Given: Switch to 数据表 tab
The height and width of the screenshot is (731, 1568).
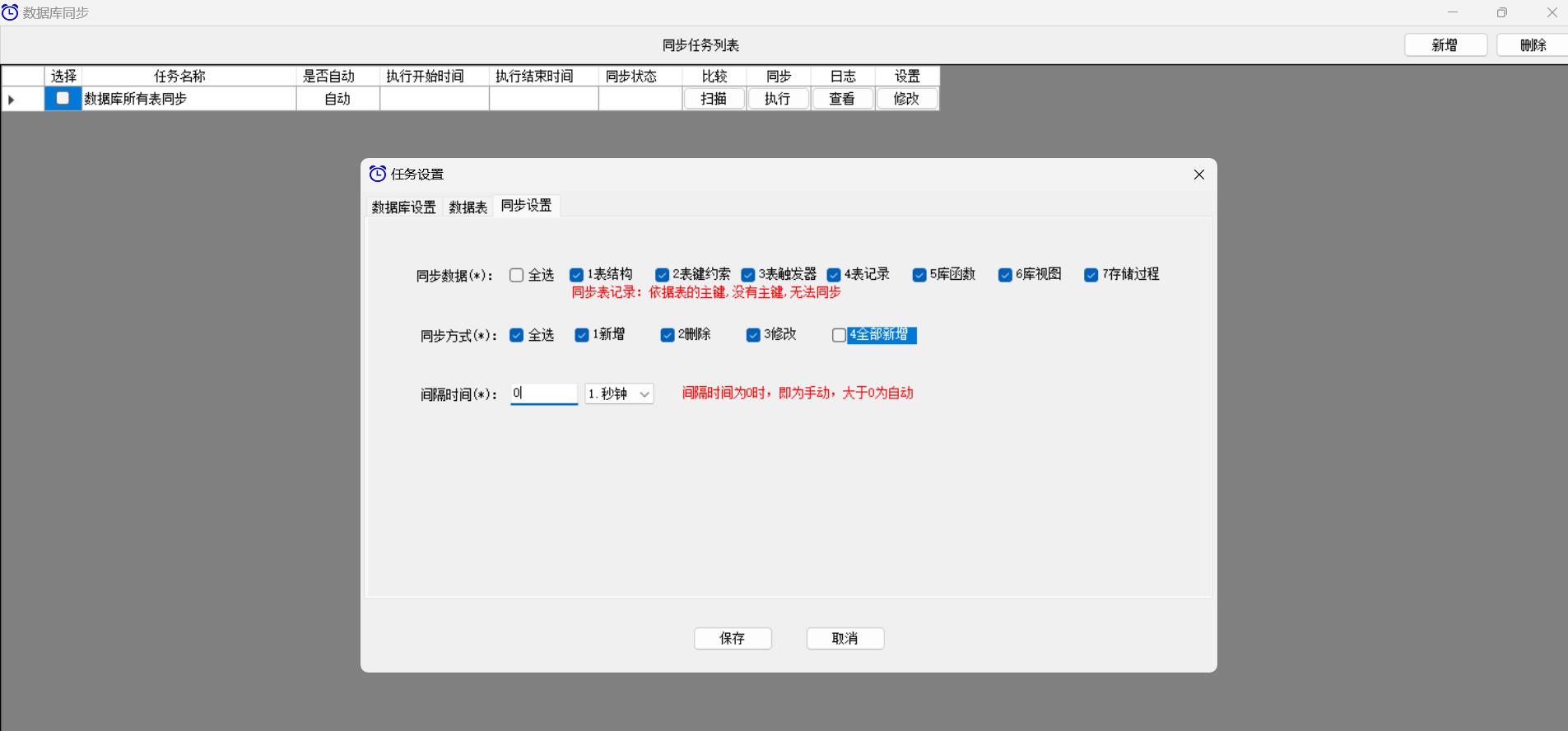Looking at the screenshot, I should (468, 207).
